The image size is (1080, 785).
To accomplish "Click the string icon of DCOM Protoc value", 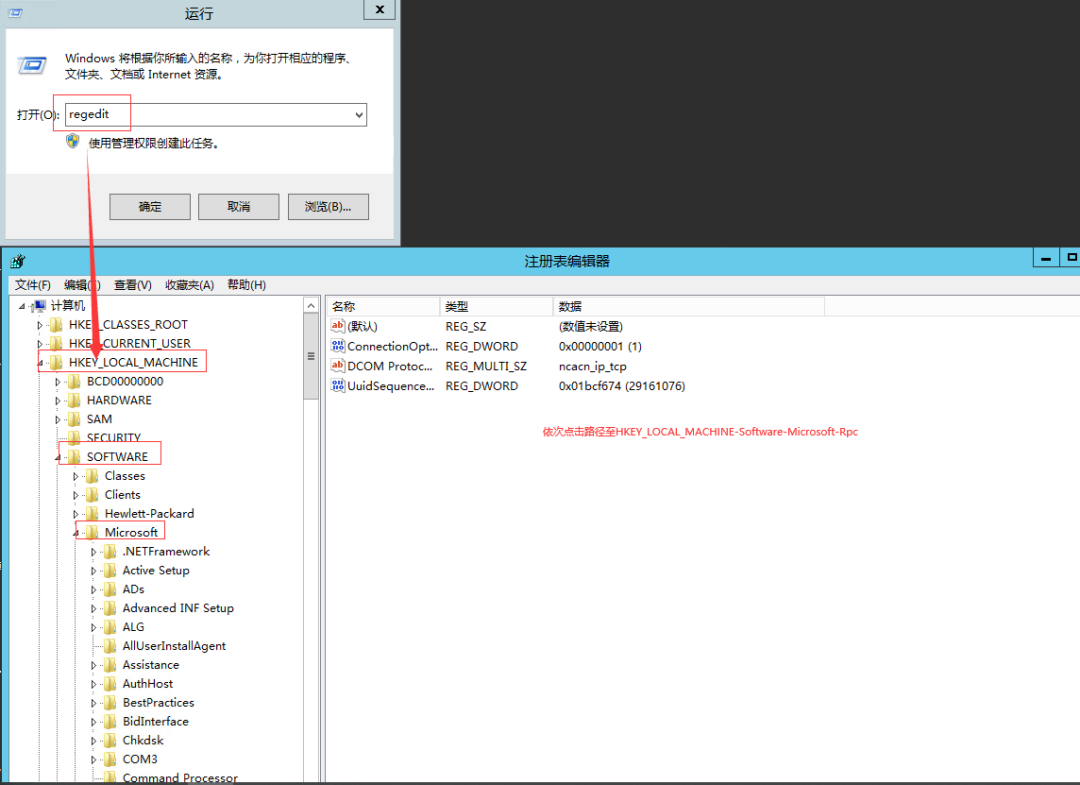I will pyautogui.click(x=338, y=366).
